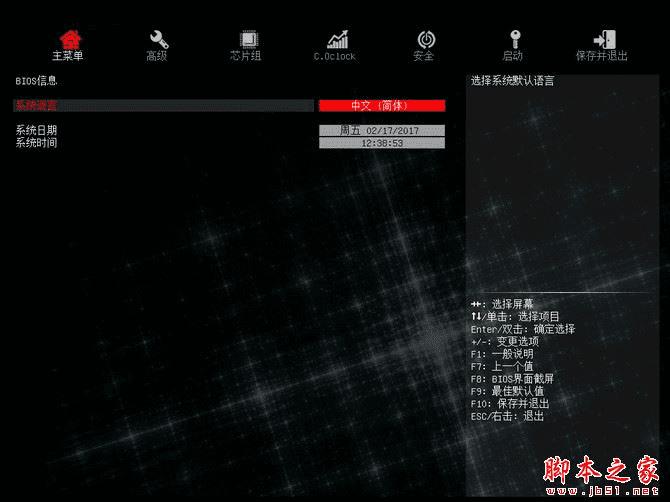Switch to the 高级 tab label
Image resolution: width=670 pixels, height=502 pixels.
click(156, 56)
